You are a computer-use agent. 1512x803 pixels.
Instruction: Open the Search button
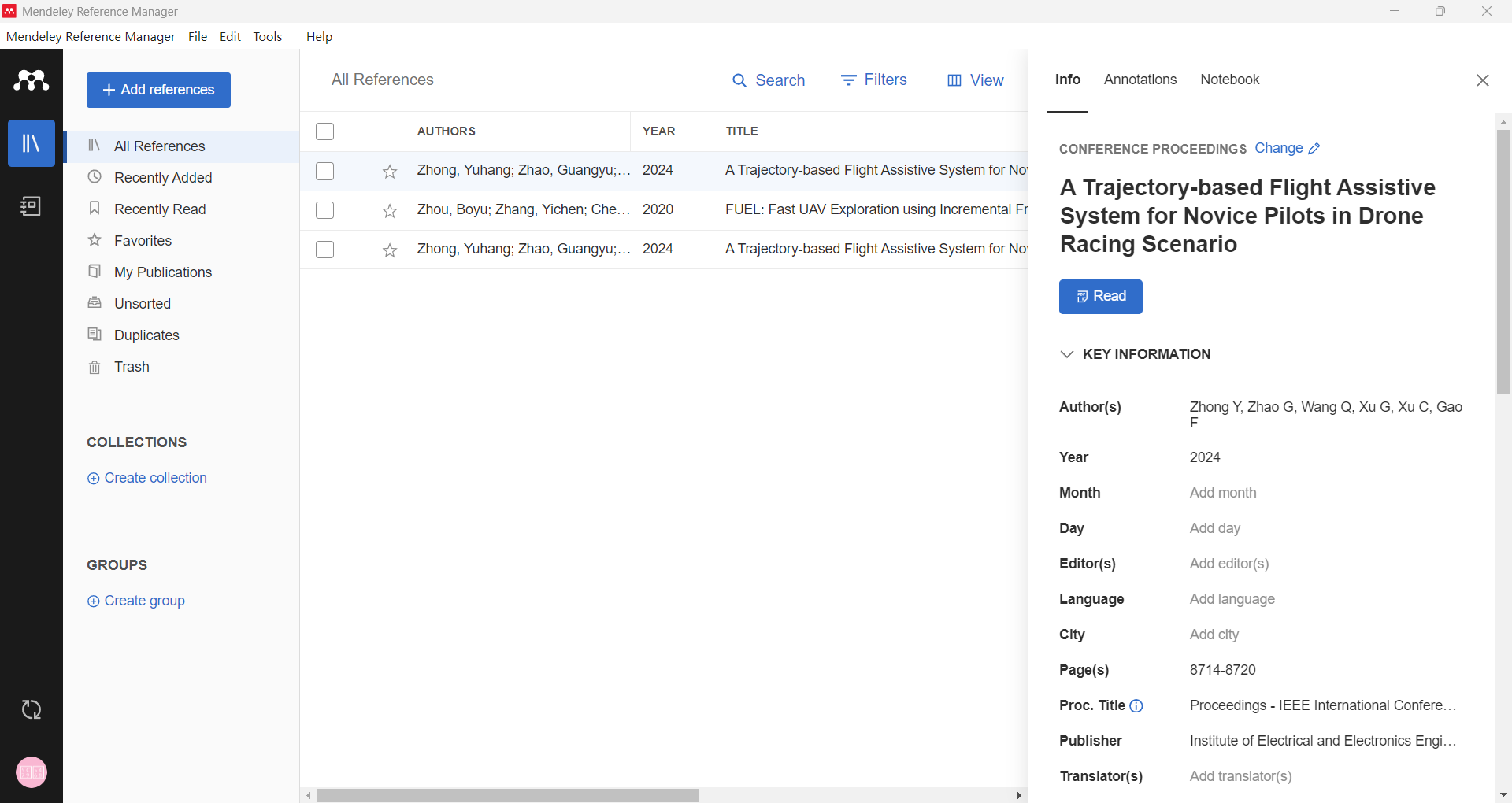[x=769, y=80]
